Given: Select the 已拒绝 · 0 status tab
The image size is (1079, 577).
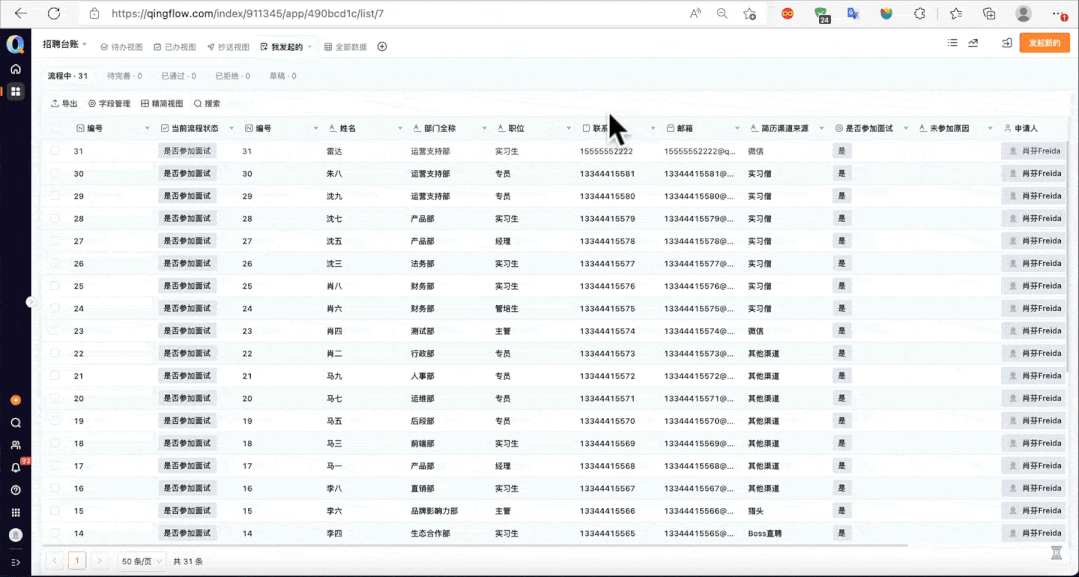Looking at the screenshot, I should [233, 76].
